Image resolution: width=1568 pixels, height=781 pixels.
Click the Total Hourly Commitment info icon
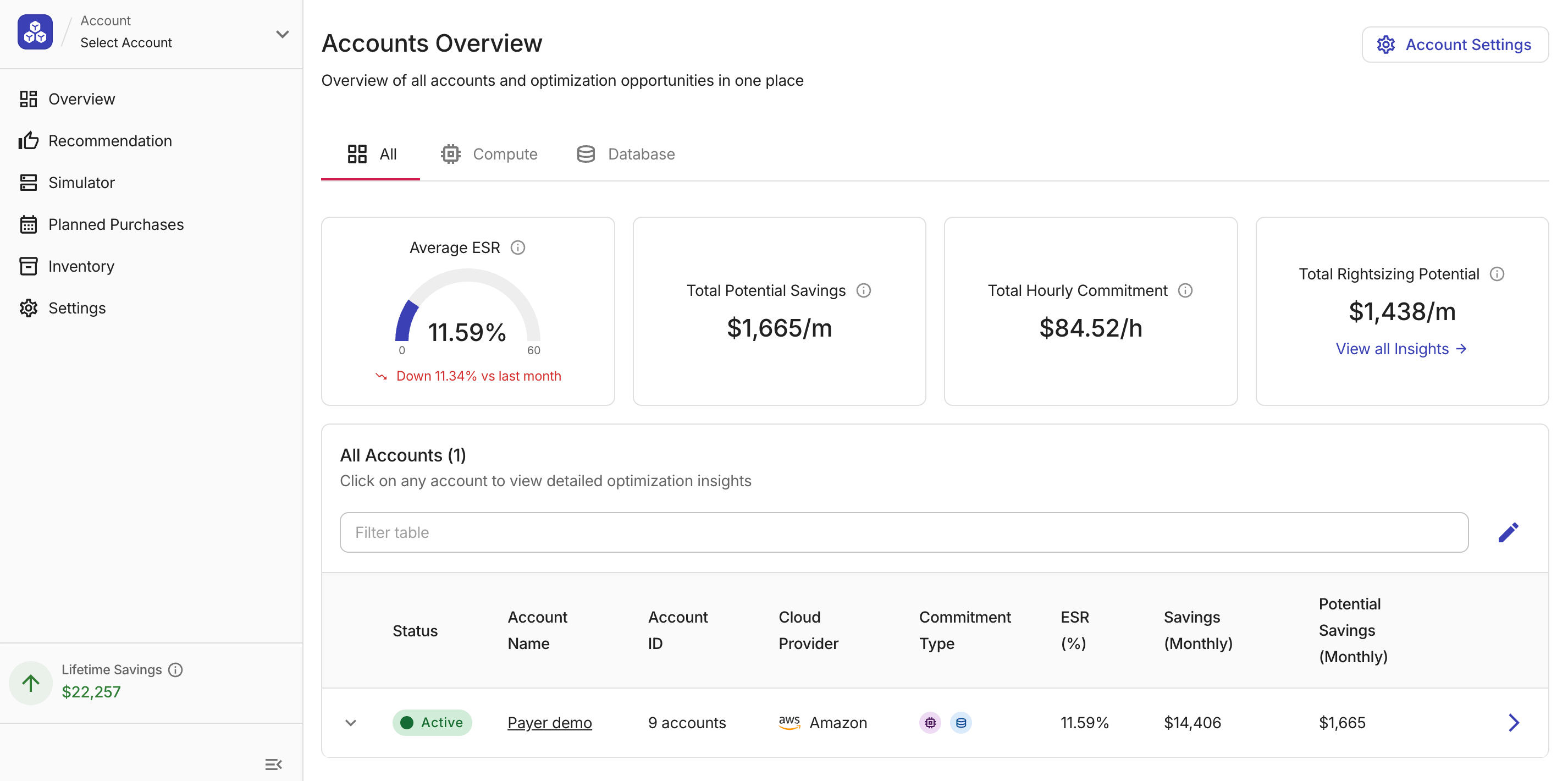[1184, 290]
